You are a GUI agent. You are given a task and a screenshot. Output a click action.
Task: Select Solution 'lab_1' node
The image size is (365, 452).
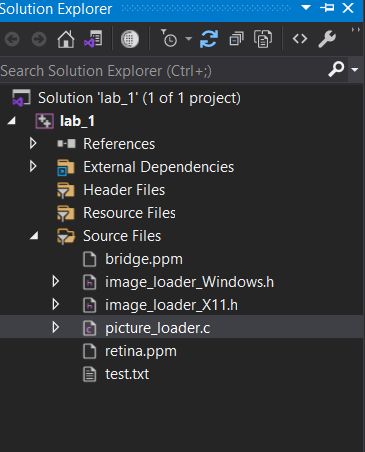pos(139,98)
